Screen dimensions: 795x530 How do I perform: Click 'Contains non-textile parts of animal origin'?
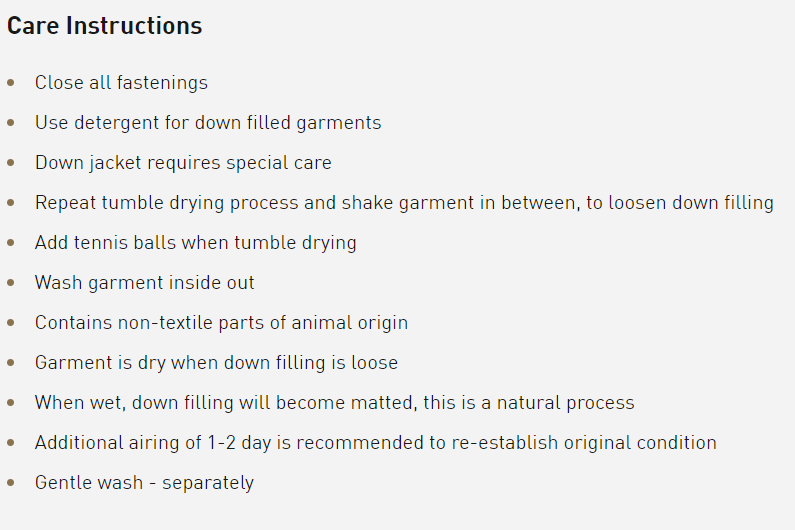[221, 323]
